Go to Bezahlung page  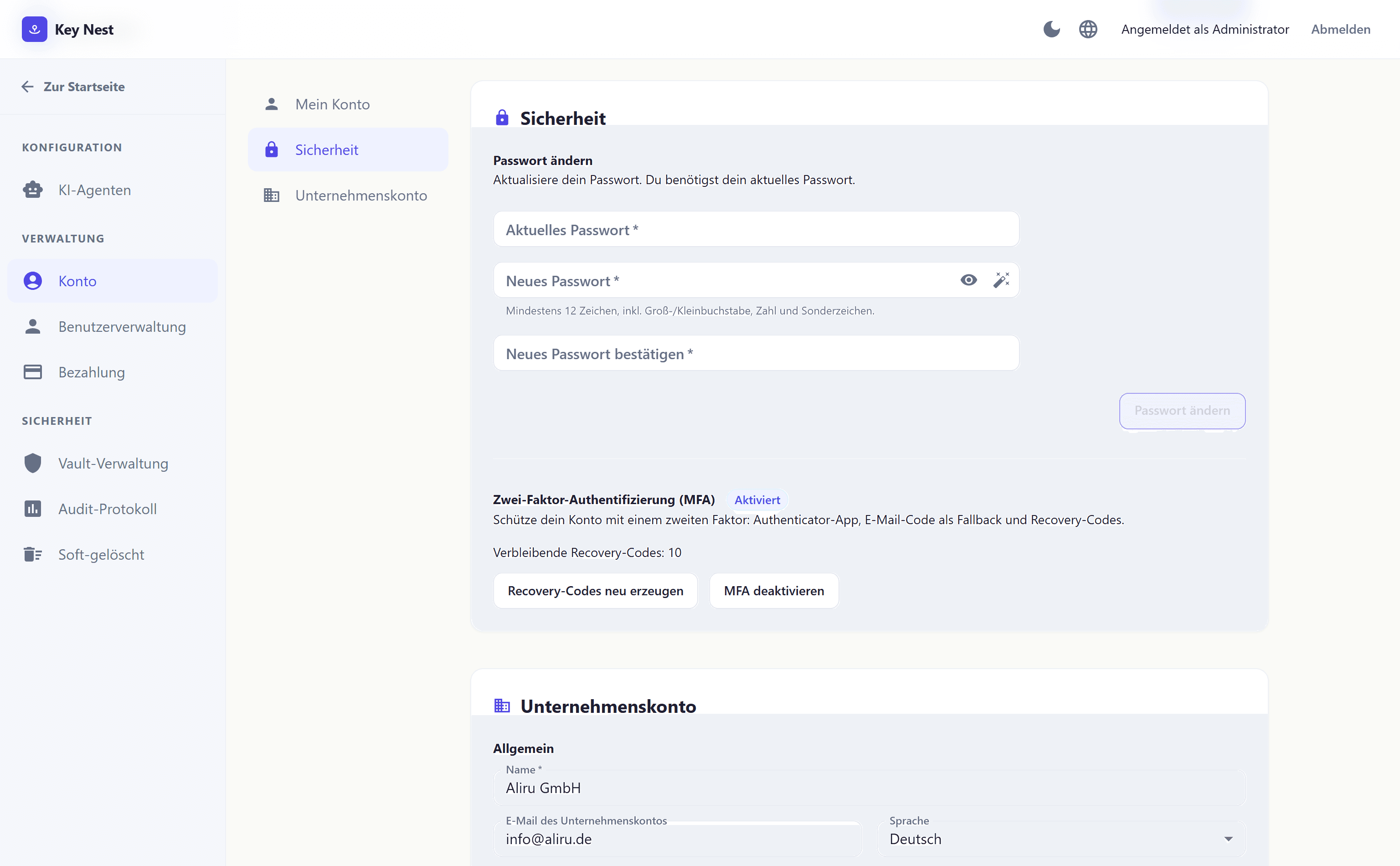pos(113,372)
